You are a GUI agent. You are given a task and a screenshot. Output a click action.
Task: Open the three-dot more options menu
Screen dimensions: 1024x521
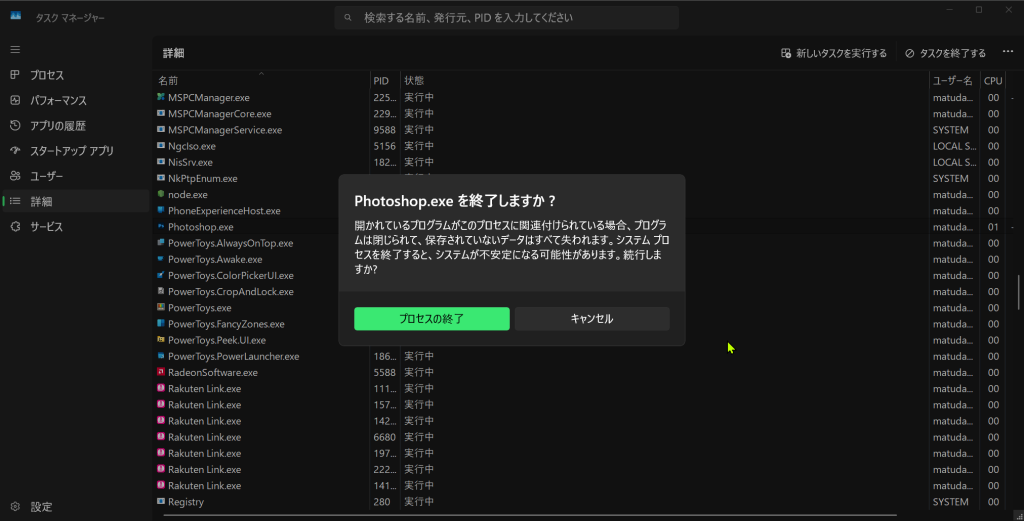pyautogui.click(x=1008, y=53)
